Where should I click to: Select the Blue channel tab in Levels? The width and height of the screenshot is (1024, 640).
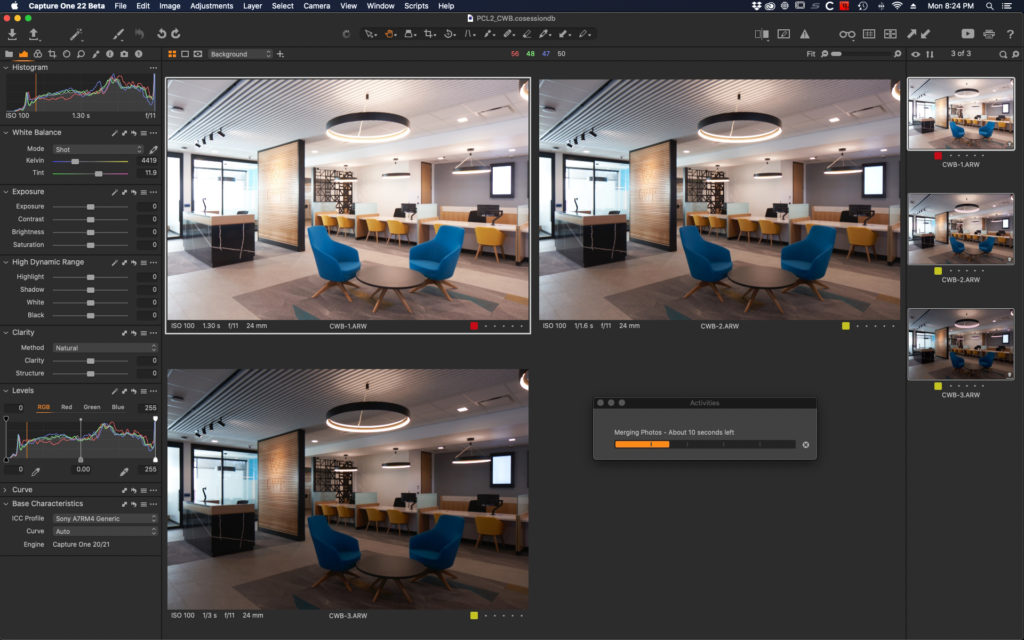click(118, 407)
